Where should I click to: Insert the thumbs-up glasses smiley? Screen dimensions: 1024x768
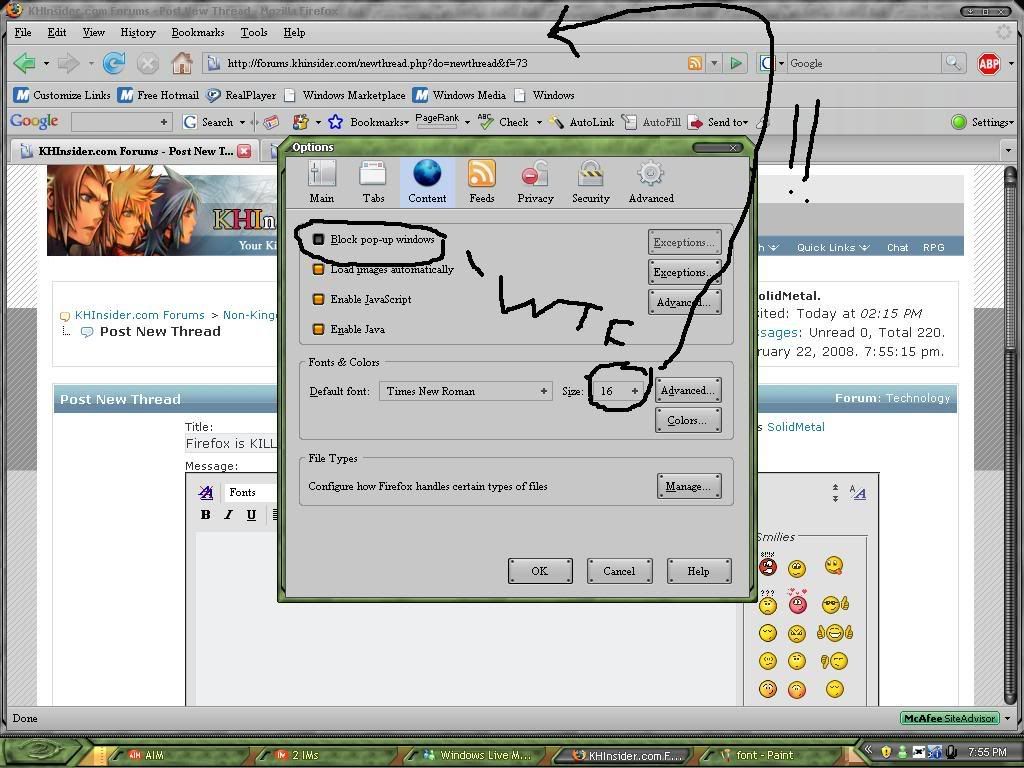[x=835, y=604]
